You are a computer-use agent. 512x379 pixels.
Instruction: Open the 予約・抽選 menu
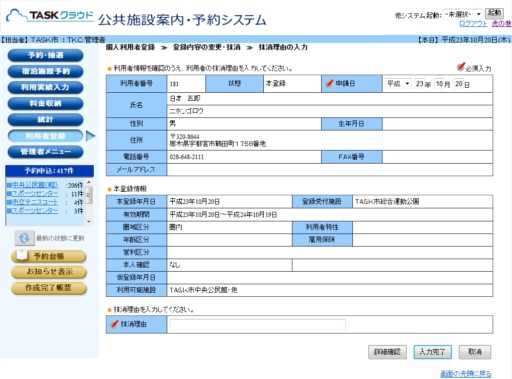coord(45,55)
